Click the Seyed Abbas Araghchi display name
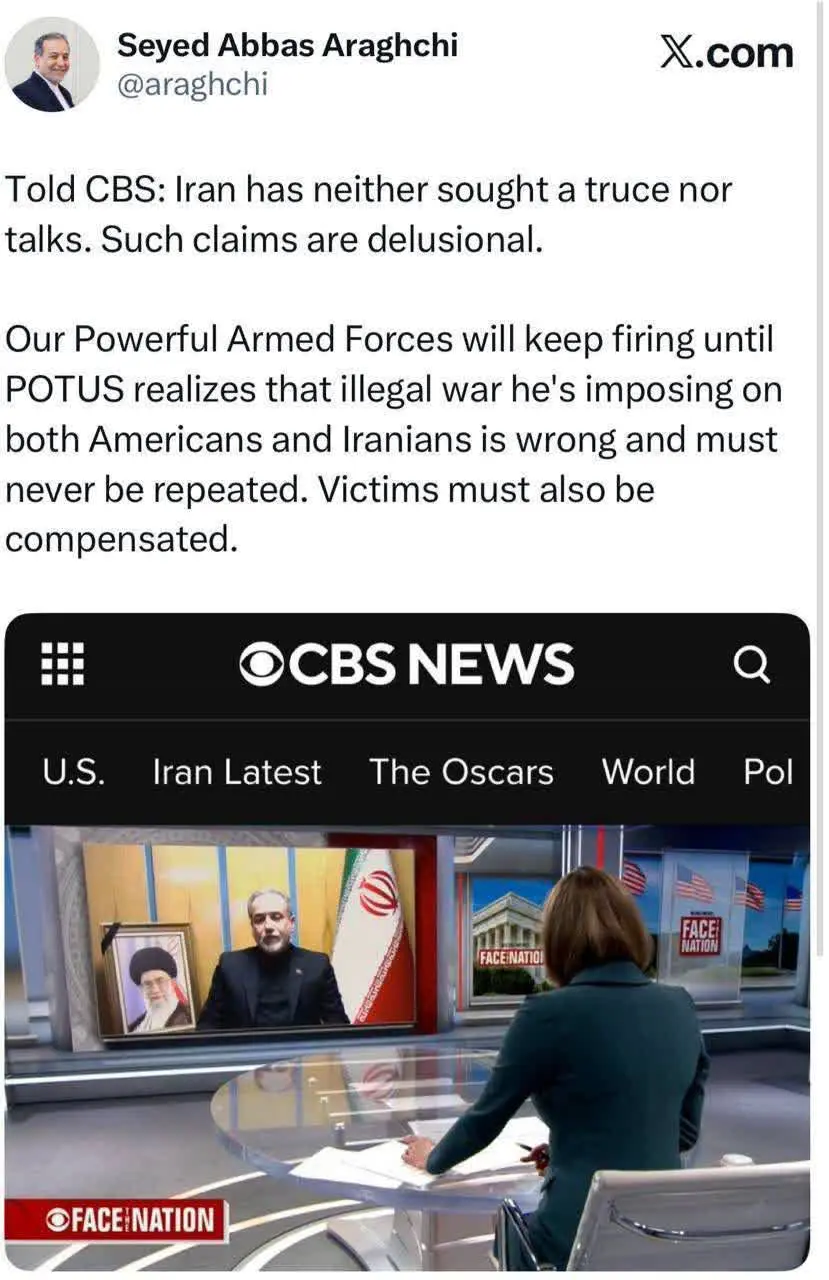 coord(288,44)
